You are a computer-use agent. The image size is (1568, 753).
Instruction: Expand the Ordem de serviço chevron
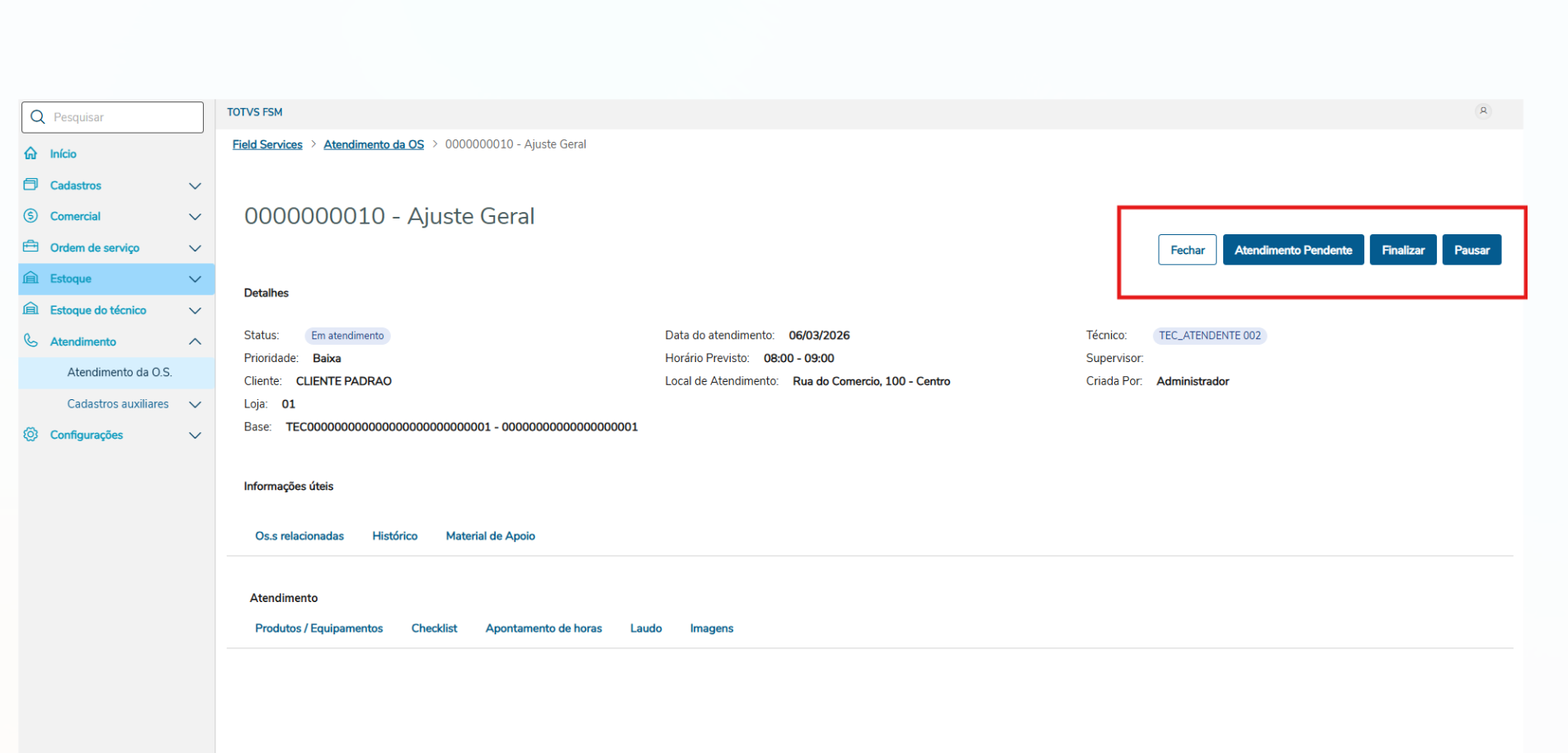coord(195,248)
